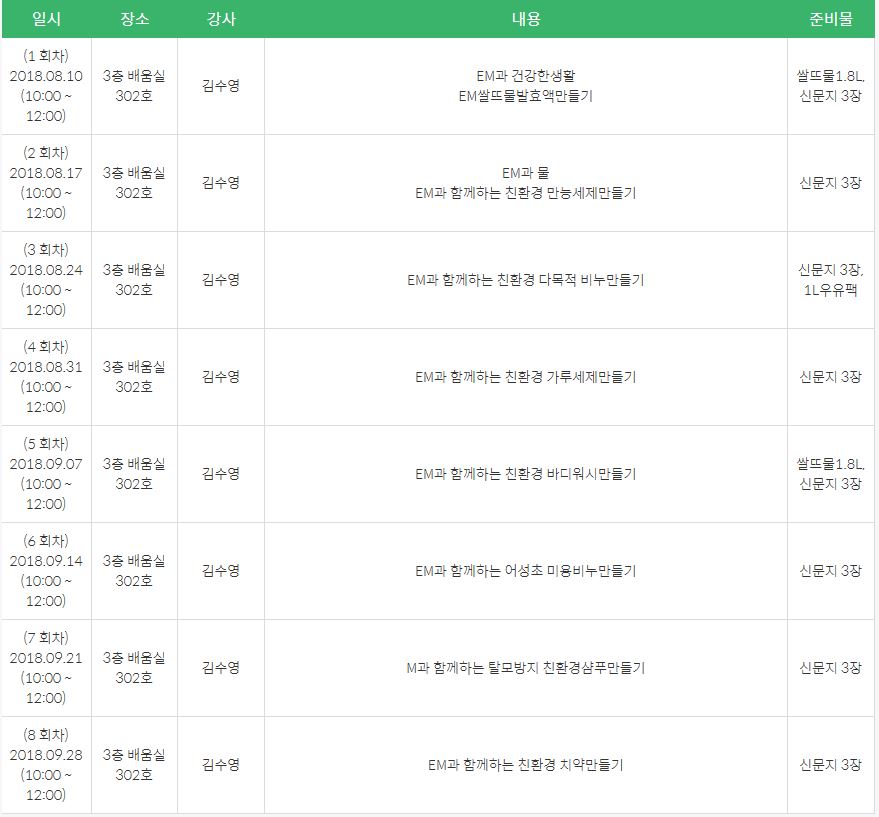
Task: Click the 일시 column header
Action: 45,18
